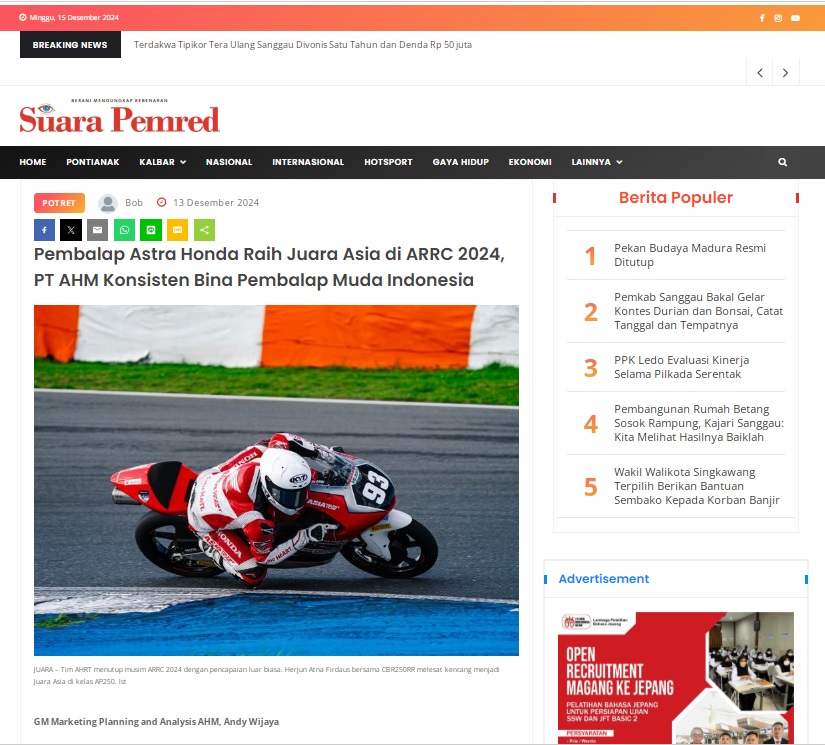The image size is (825, 745).
Task: Click author Bob's avatar icon
Action: pos(108,203)
